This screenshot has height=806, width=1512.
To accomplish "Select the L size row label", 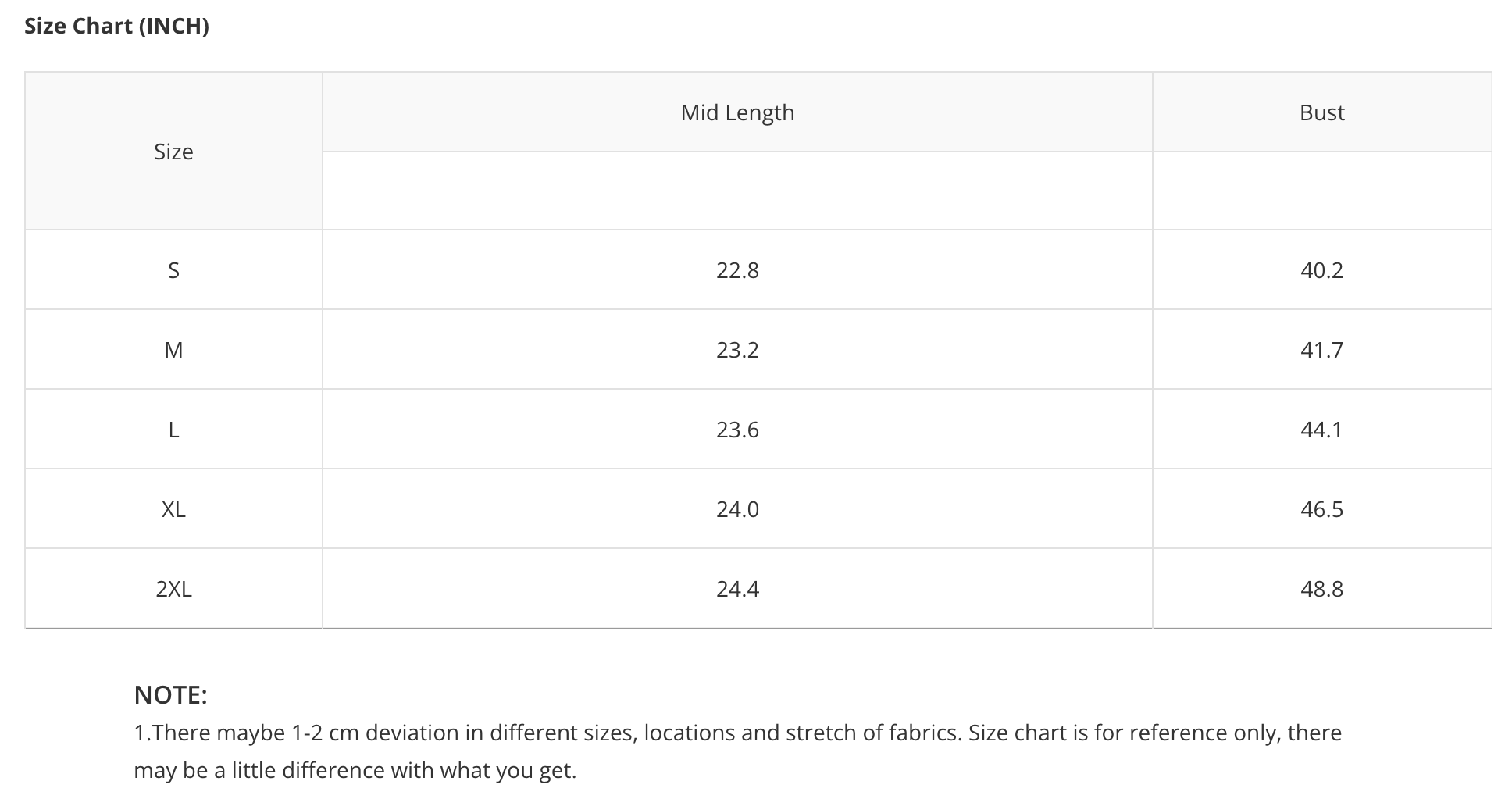I will pos(173,430).
